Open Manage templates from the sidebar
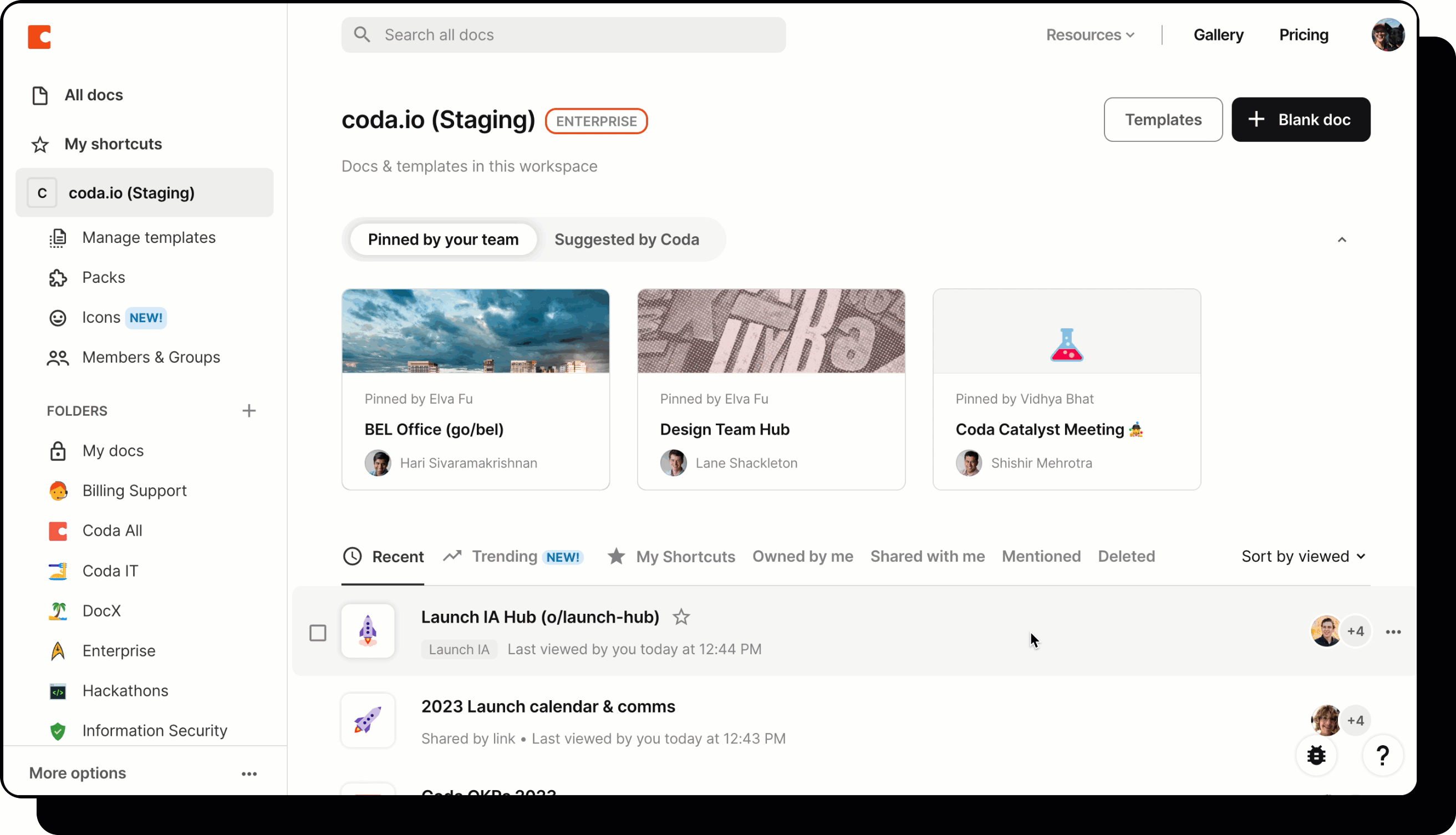 pyautogui.click(x=149, y=237)
